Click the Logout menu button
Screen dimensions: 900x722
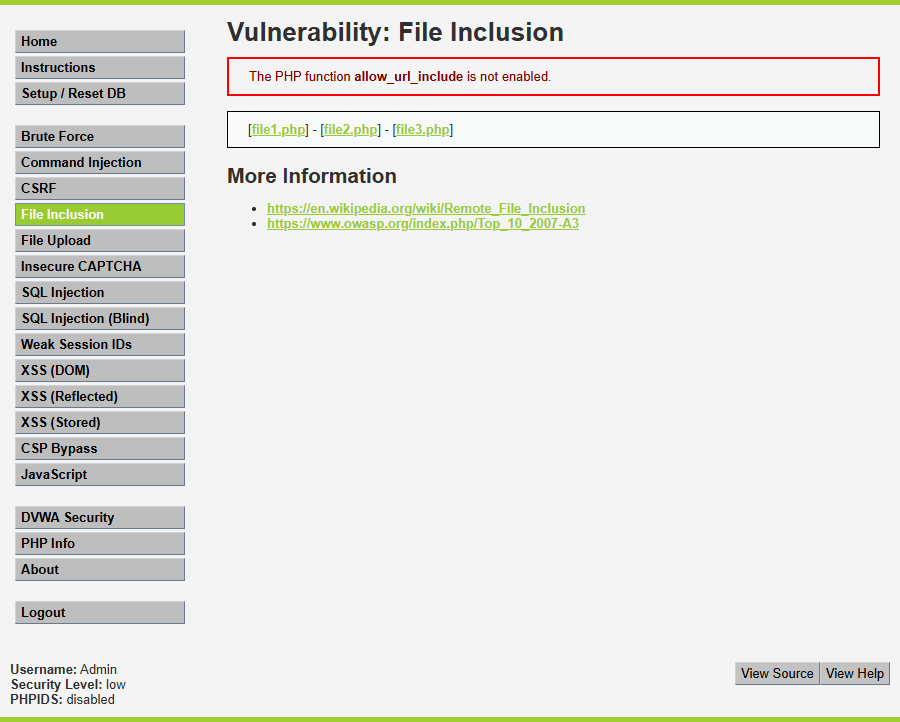pos(100,613)
